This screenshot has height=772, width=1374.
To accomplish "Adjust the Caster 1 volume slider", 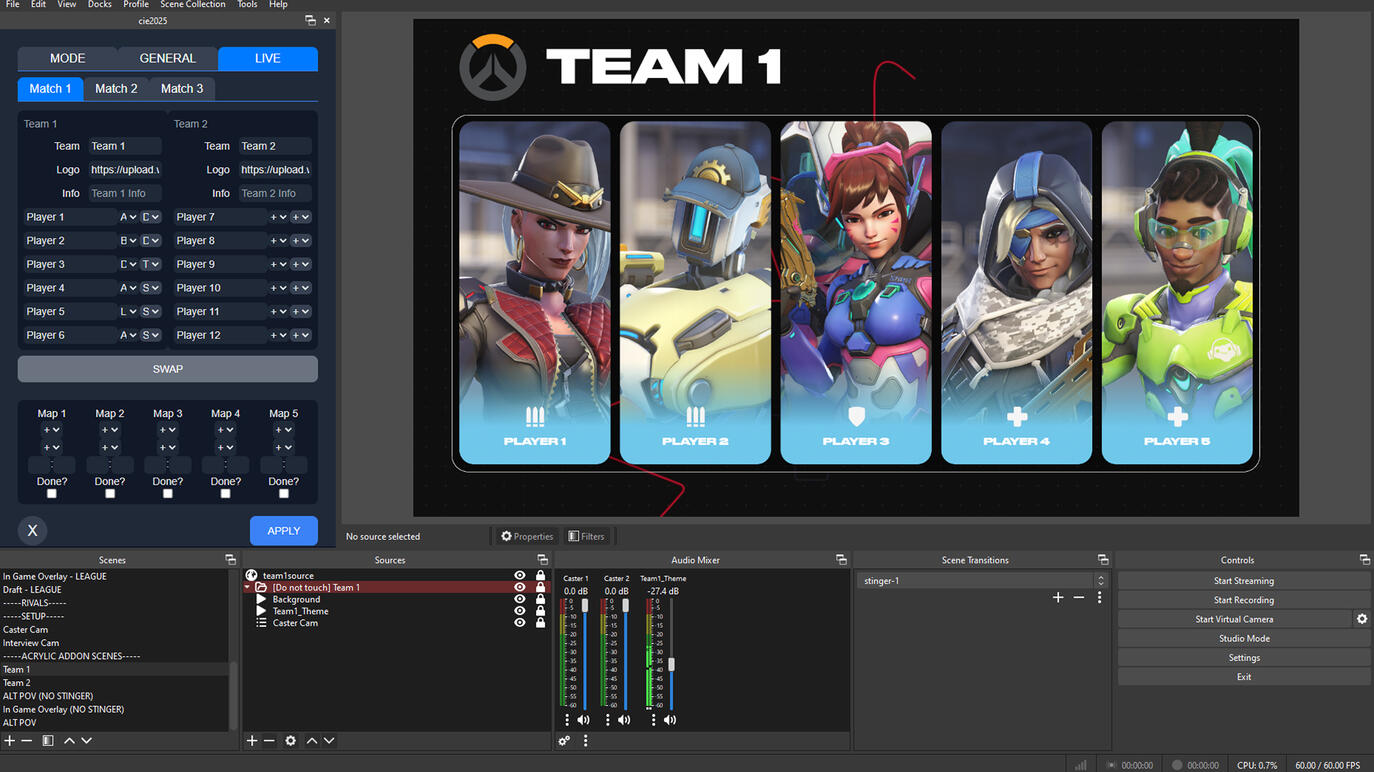I will (x=585, y=606).
